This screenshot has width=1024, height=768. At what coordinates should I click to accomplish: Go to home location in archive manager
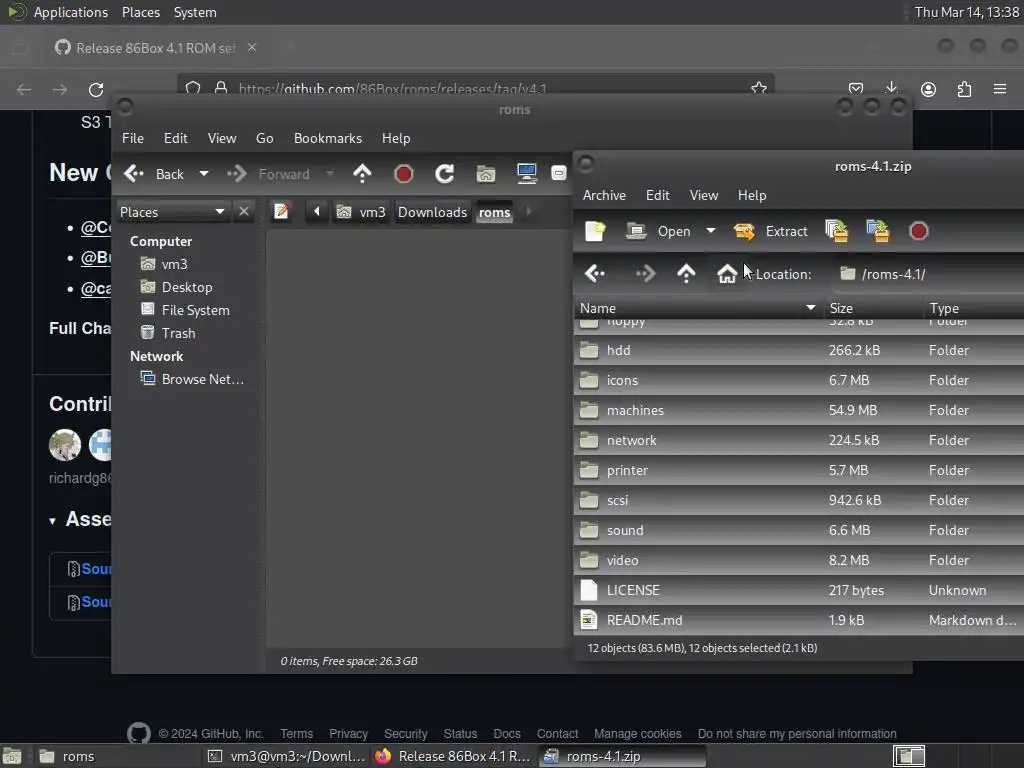pyautogui.click(x=727, y=274)
